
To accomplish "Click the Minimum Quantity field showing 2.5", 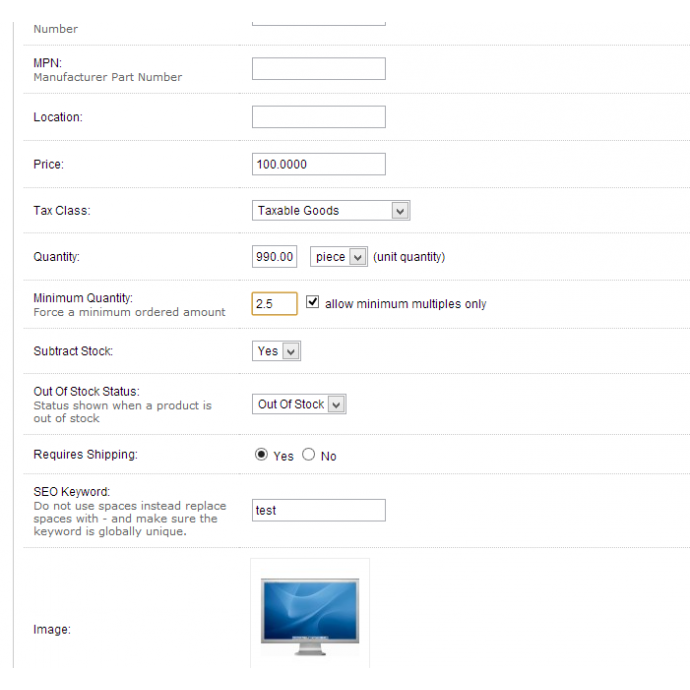I will coord(275,304).
